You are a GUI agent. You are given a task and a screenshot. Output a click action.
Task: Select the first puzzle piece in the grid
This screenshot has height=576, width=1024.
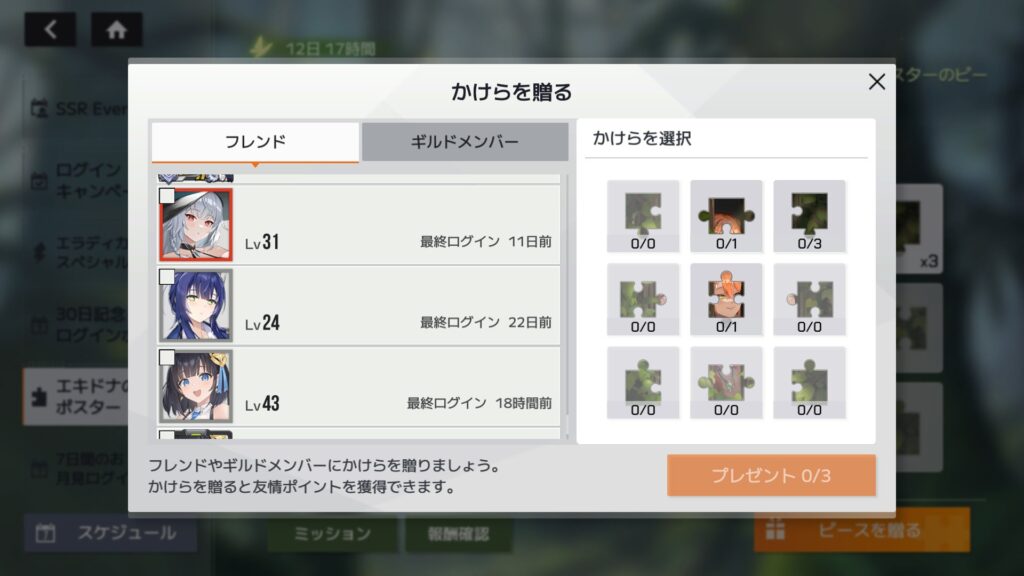coord(643,216)
